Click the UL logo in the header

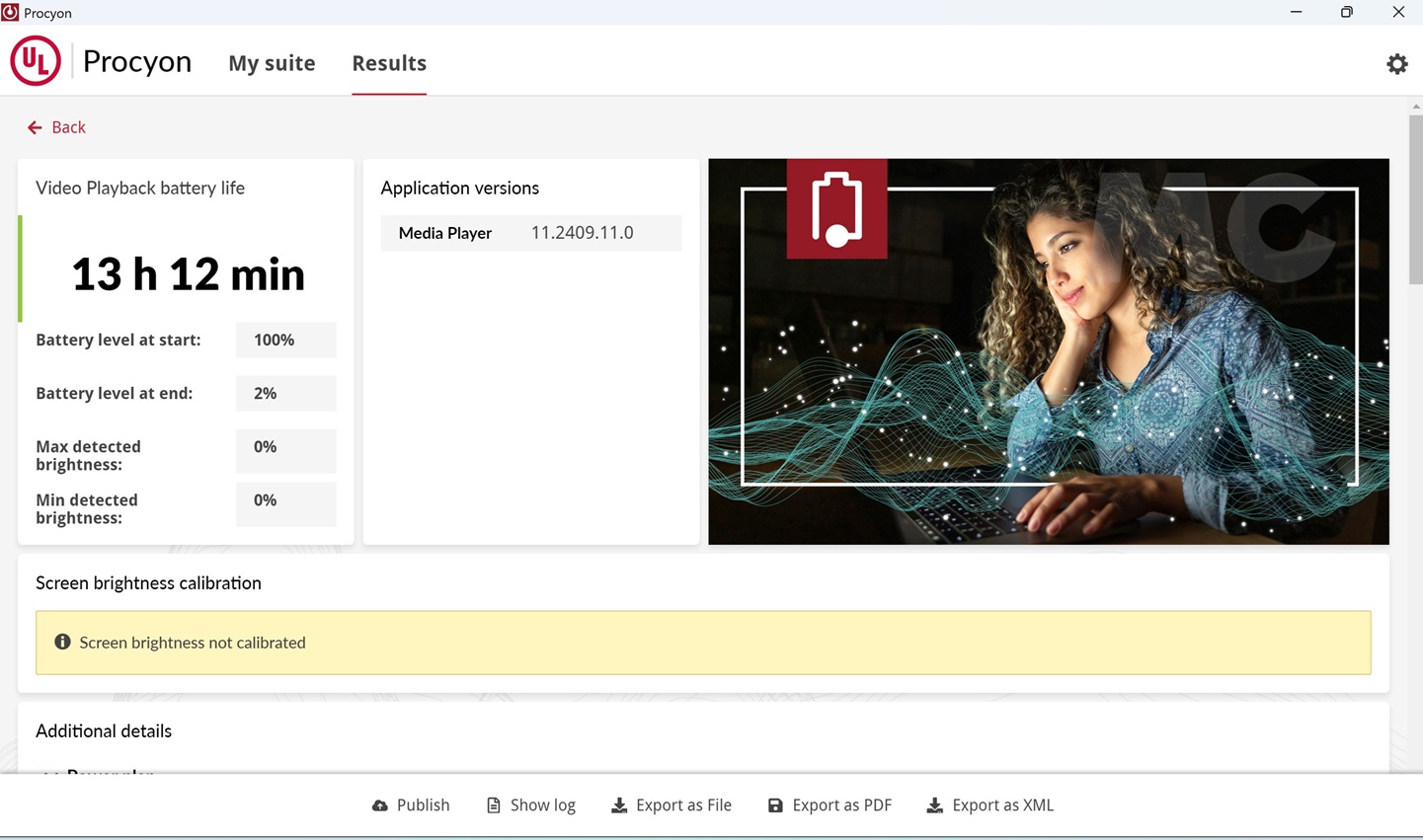36,61
